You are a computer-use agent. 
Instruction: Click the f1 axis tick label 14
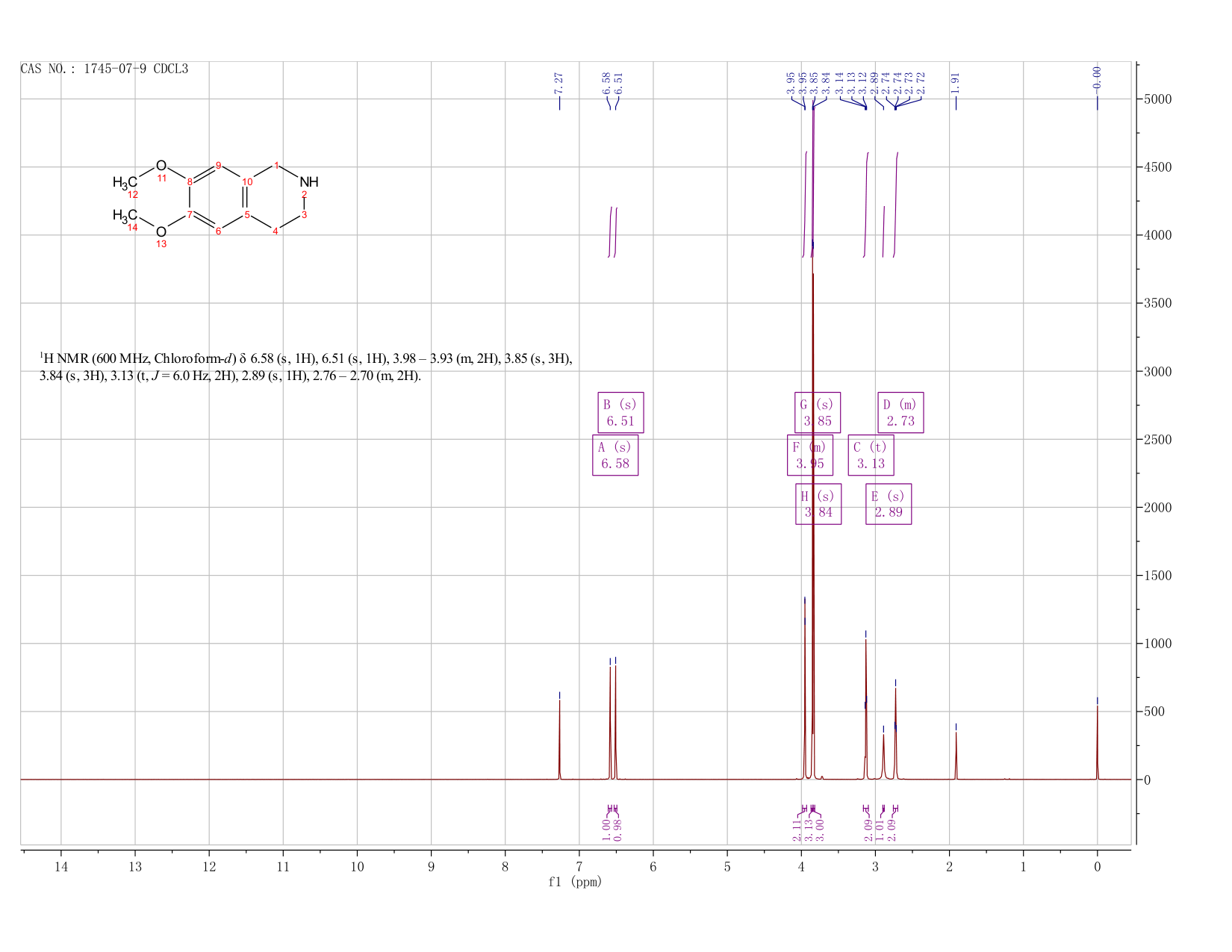tap(61, 867)
